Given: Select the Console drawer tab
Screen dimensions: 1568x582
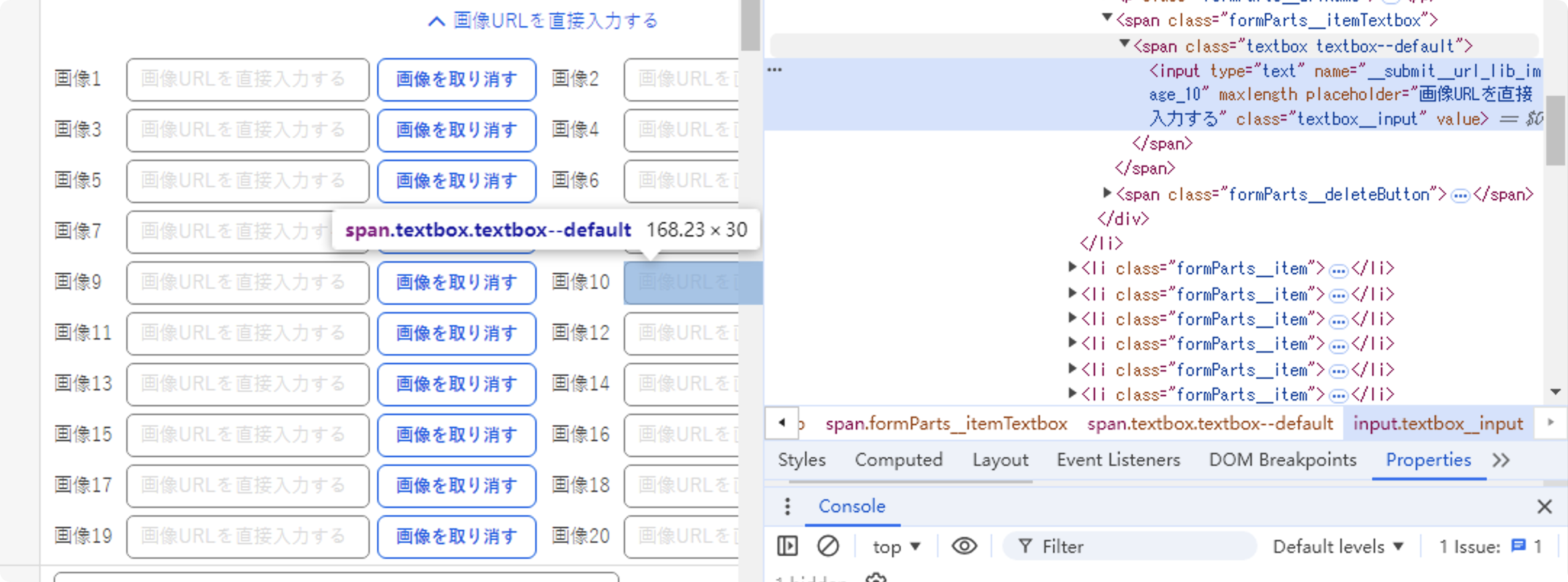Looking at the screenshot, I should click(851, 507).
